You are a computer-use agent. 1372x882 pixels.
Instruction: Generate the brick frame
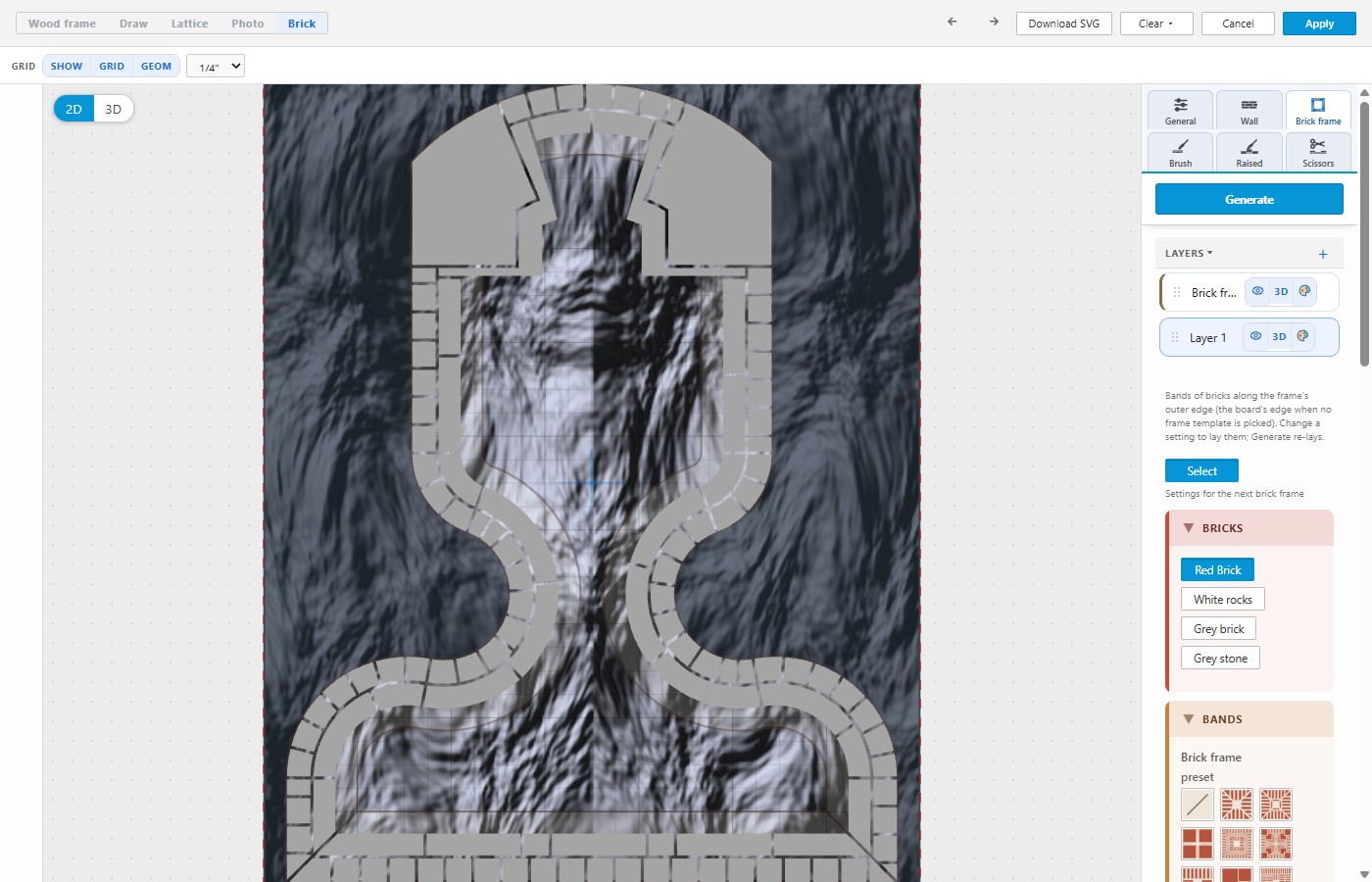coord(1249,199)
